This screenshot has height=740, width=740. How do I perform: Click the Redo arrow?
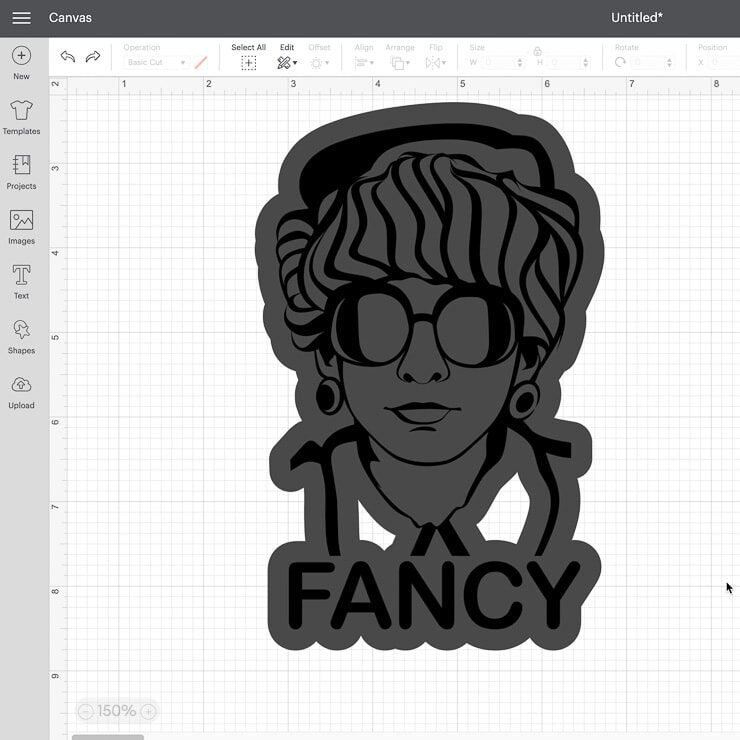(93, 57)
